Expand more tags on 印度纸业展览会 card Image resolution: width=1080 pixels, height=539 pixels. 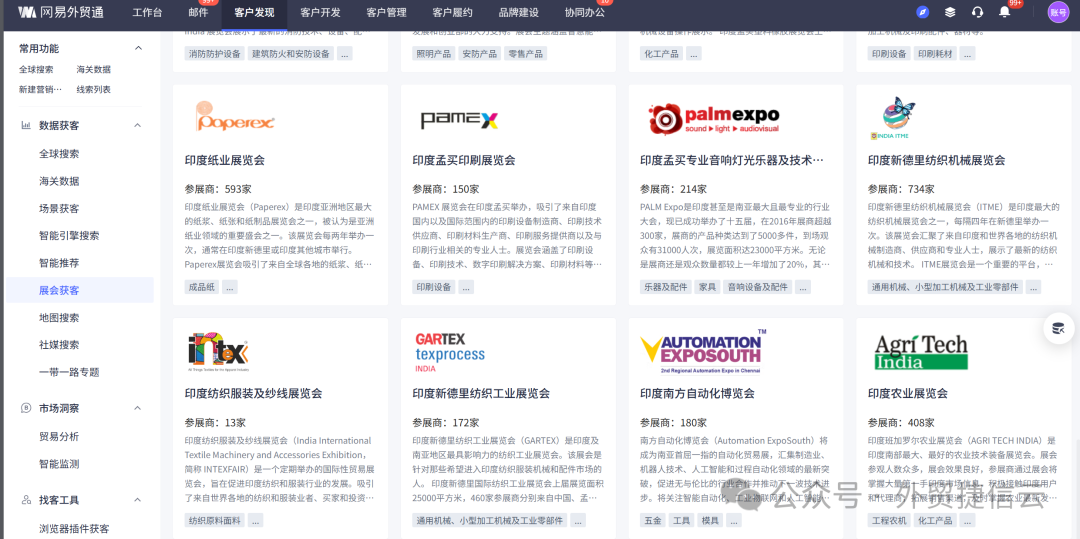230,287
